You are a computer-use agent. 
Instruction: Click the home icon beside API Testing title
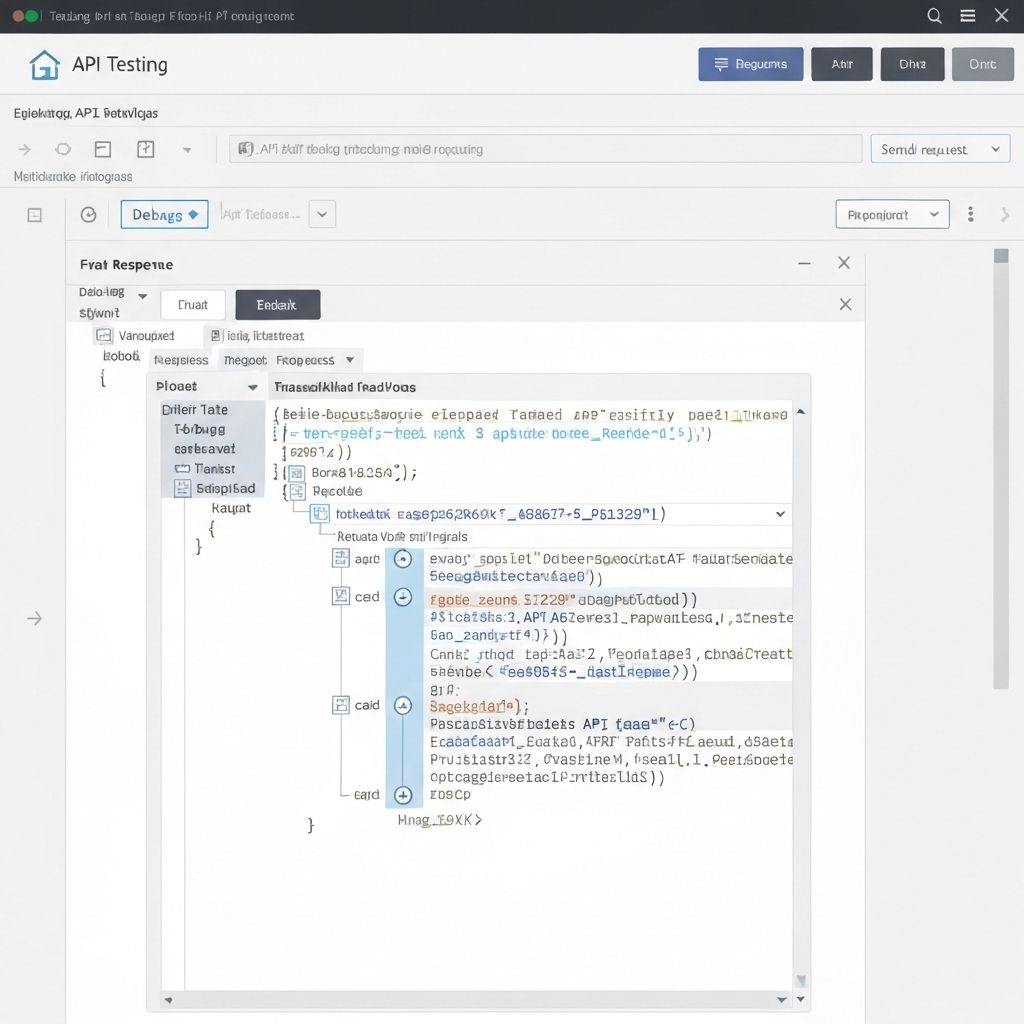pyautogui.click(x=43, y=64)
